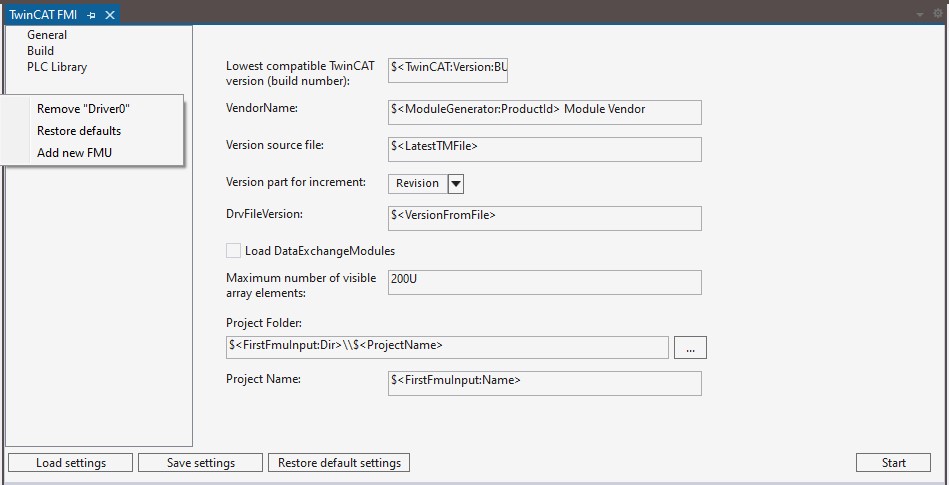Screen dimensions: 949x485
Task: Edit the DrvFileVersion field
Action: [x=545, y=218]
